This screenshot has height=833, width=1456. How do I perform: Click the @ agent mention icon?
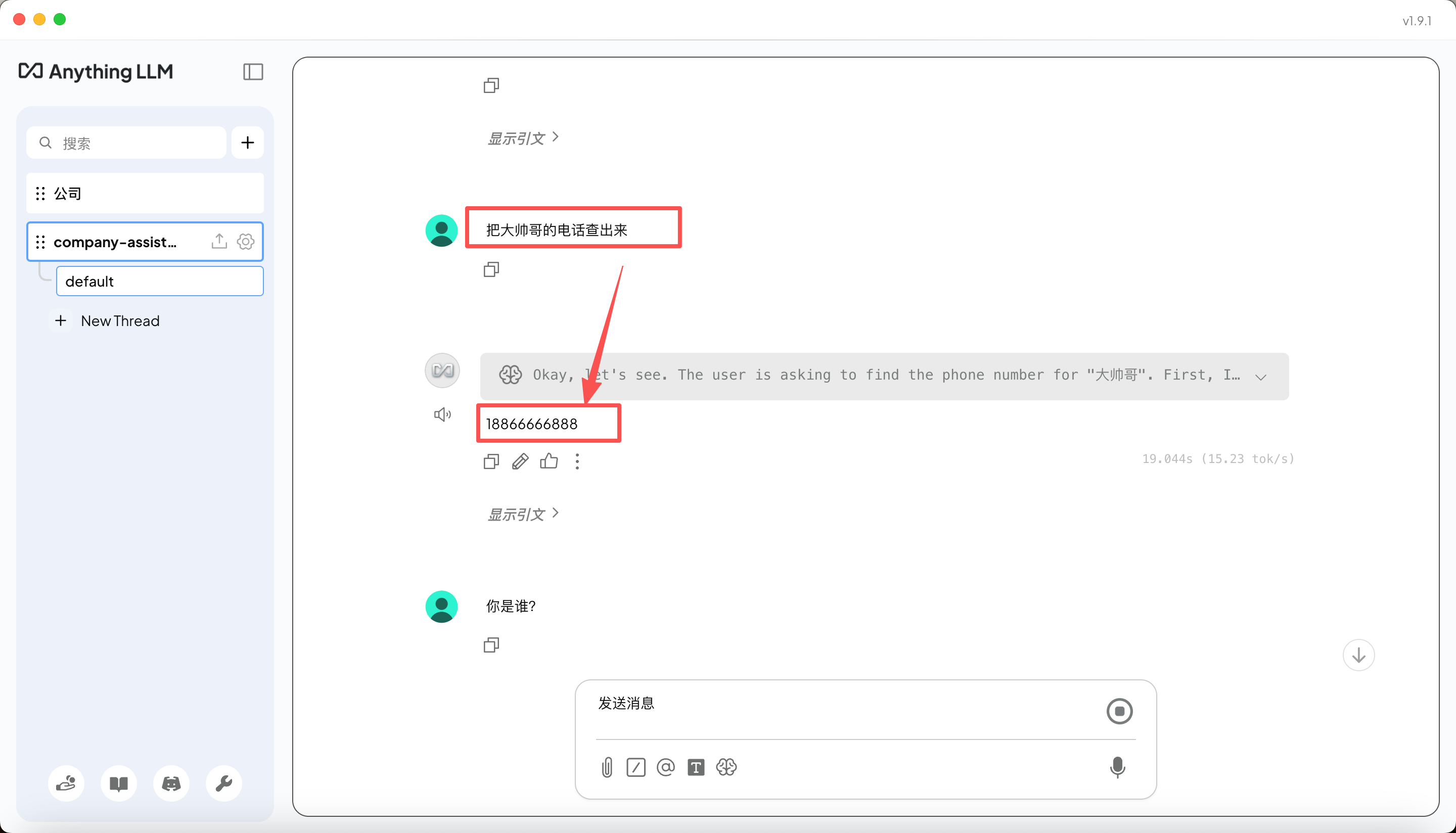(x=665, y=767)
